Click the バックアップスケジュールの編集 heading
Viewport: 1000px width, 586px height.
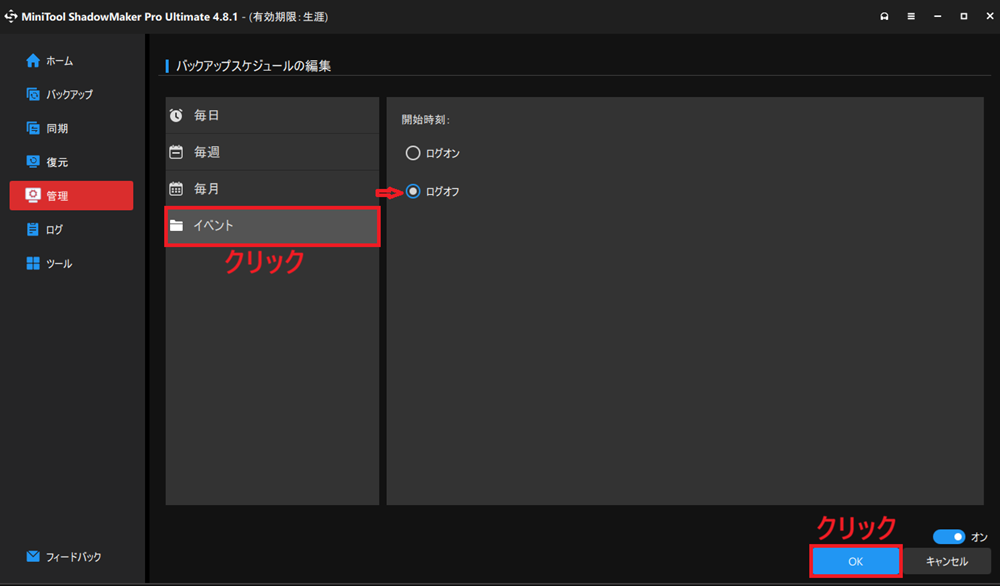253,66
